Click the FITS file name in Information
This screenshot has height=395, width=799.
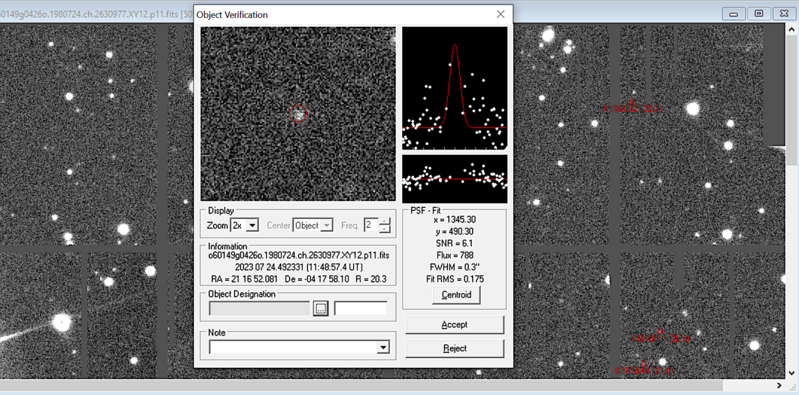point(298,256)
